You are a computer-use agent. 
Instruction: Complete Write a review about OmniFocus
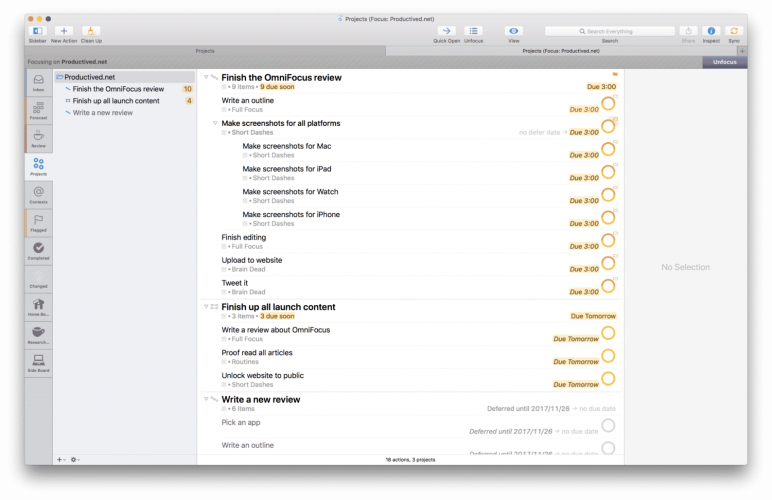click(608, 333)
